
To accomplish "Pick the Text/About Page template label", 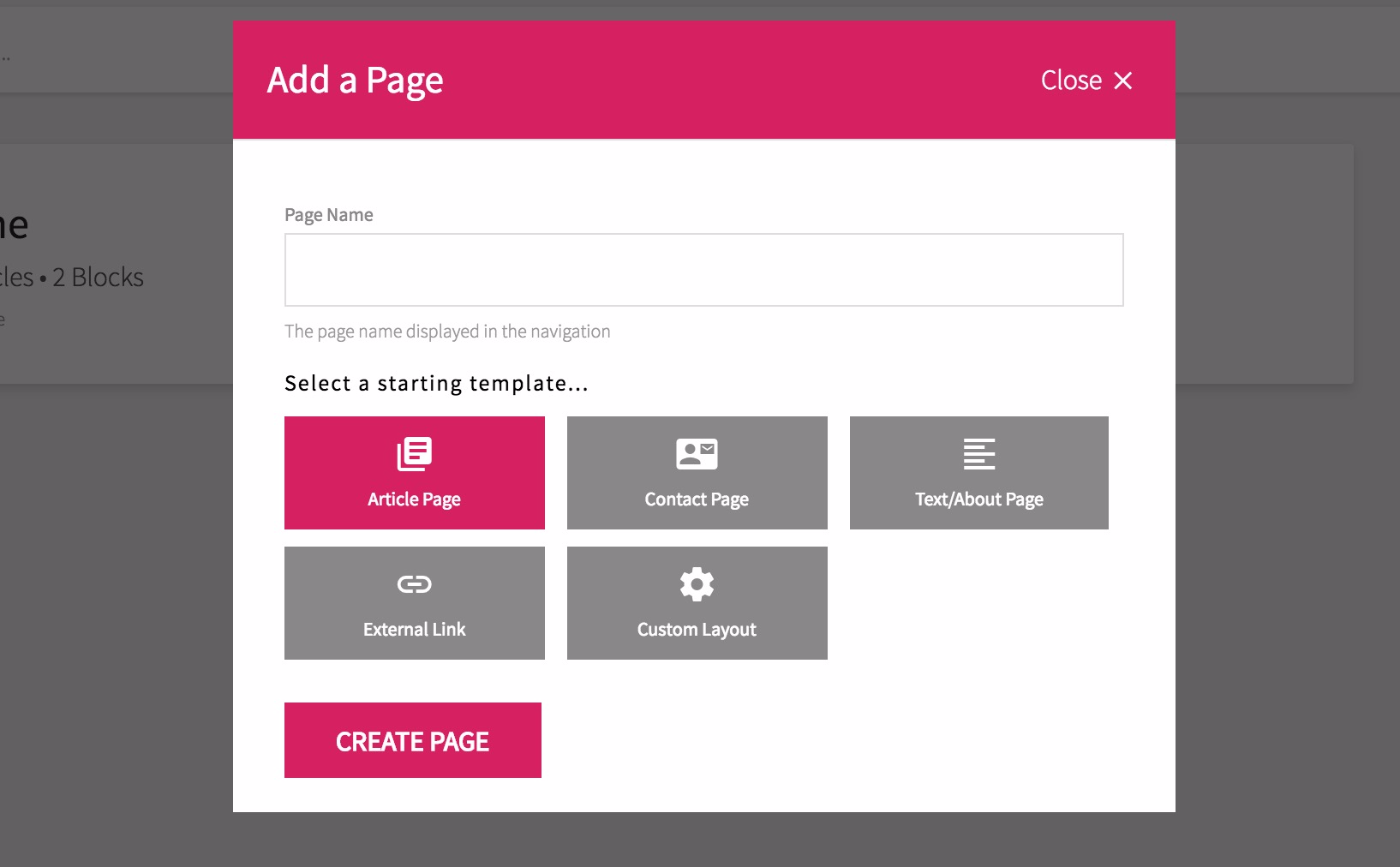I will coord(979,499).
